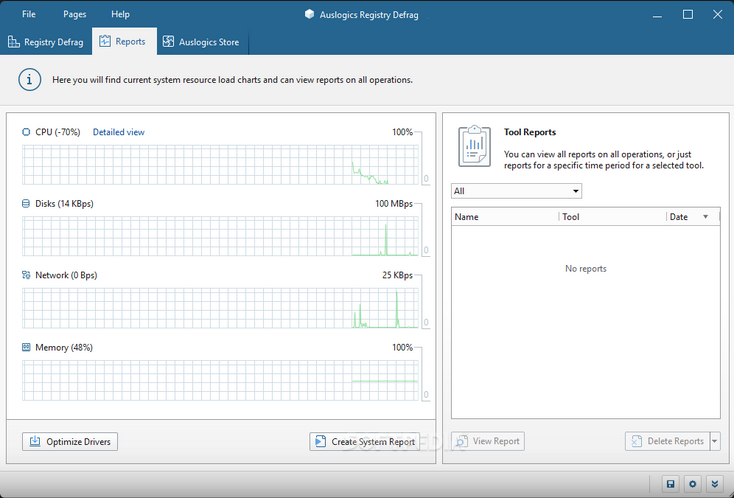Click double-chevron expand icon in status bar
734x498 pixels.
tap(714, 484)
